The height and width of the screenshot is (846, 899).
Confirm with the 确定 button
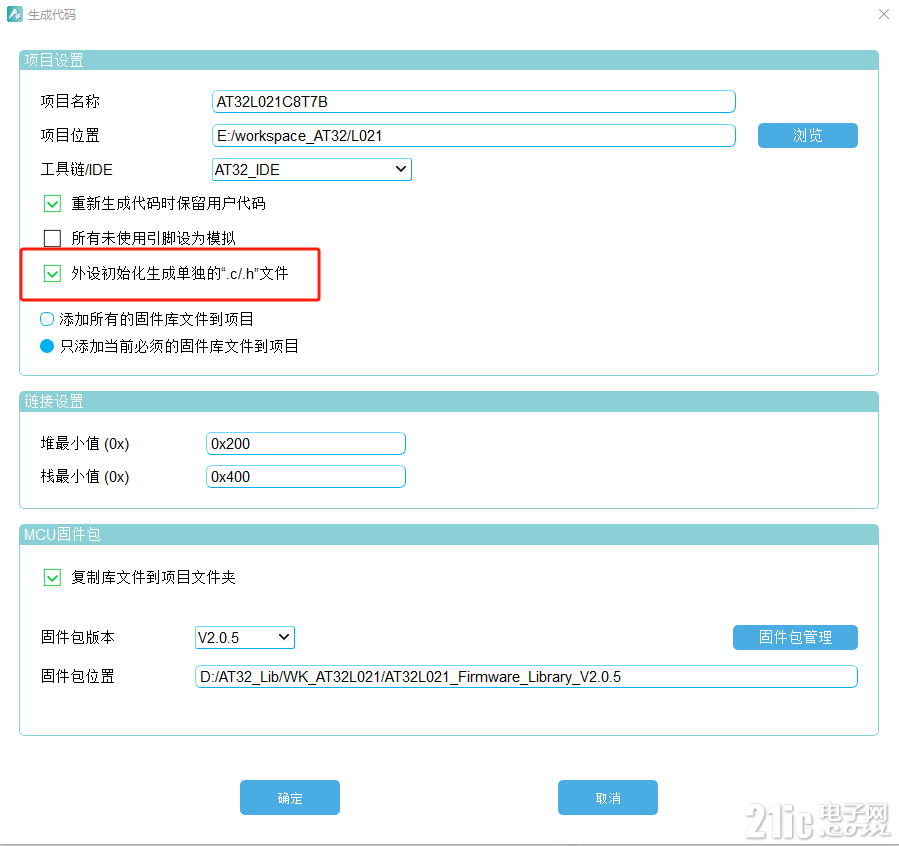click(290, 797)
